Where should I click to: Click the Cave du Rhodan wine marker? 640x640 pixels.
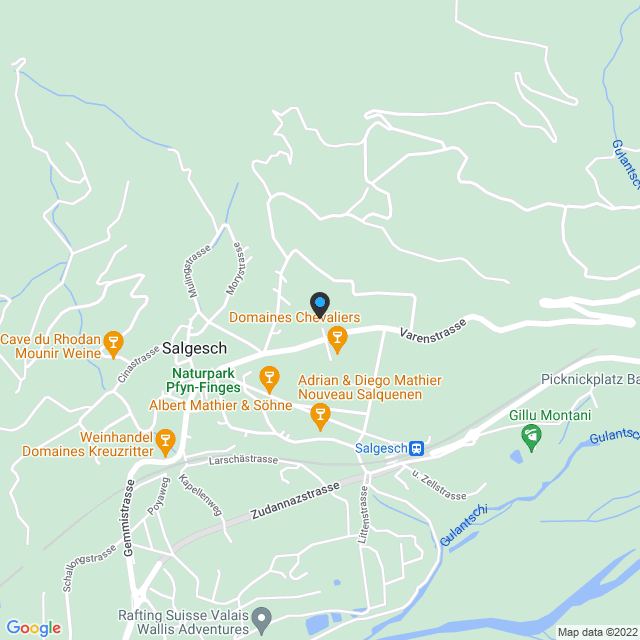(x=113, y=344)
